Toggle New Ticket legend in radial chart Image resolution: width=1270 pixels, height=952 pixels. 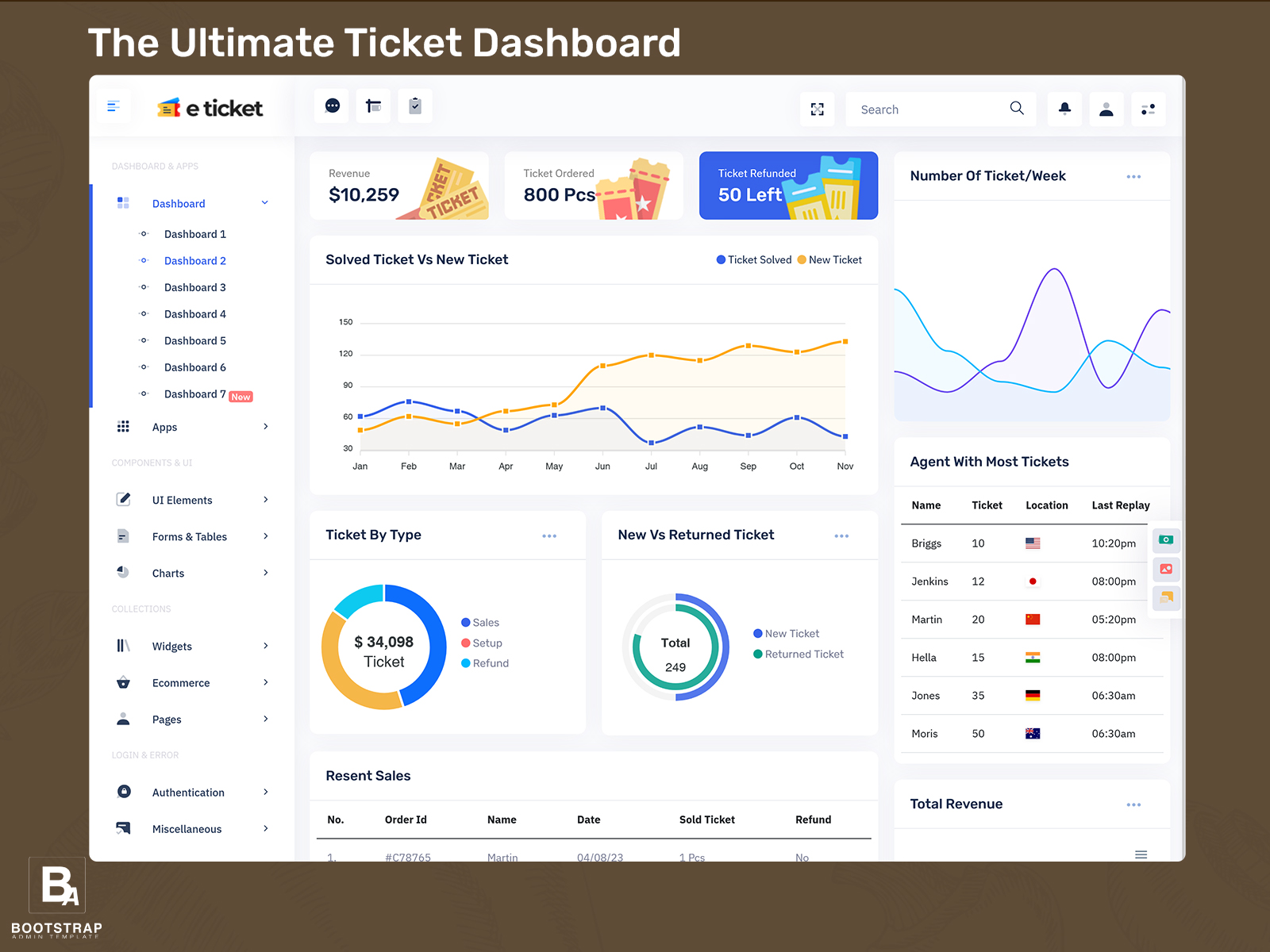tap(787, 633)
